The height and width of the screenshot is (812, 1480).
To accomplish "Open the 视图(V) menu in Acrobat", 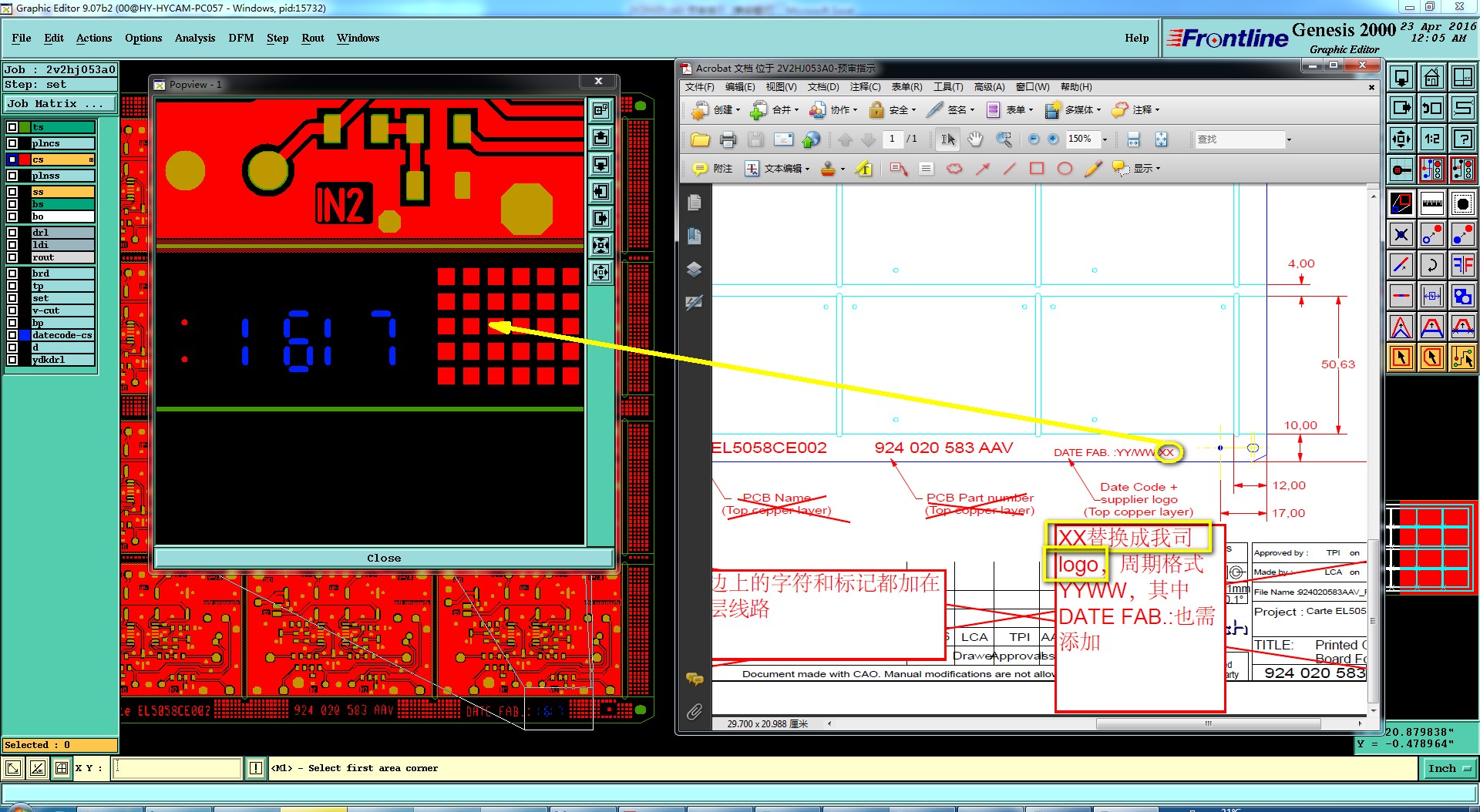I will pos(781,87).
